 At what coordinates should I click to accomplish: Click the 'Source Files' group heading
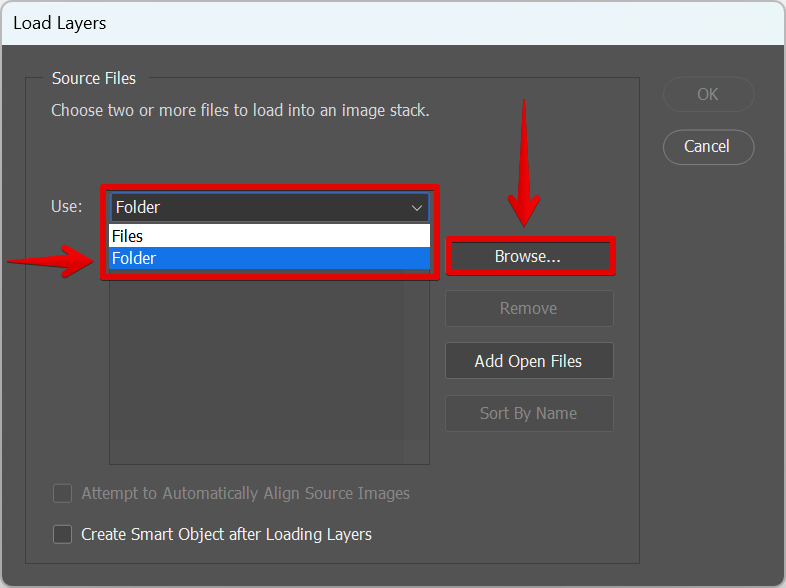(94, 78)
